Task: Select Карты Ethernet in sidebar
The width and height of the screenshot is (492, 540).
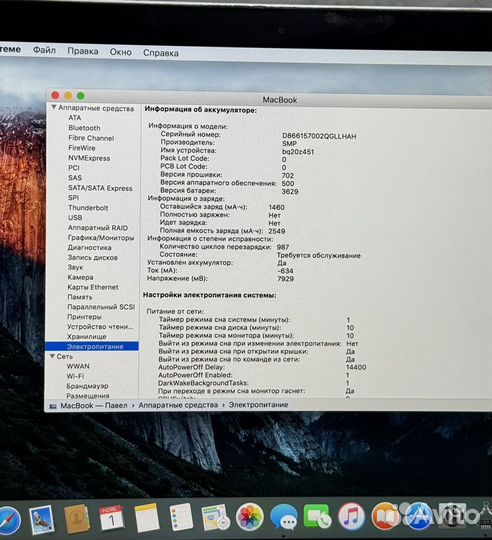Action: point(93,287)
